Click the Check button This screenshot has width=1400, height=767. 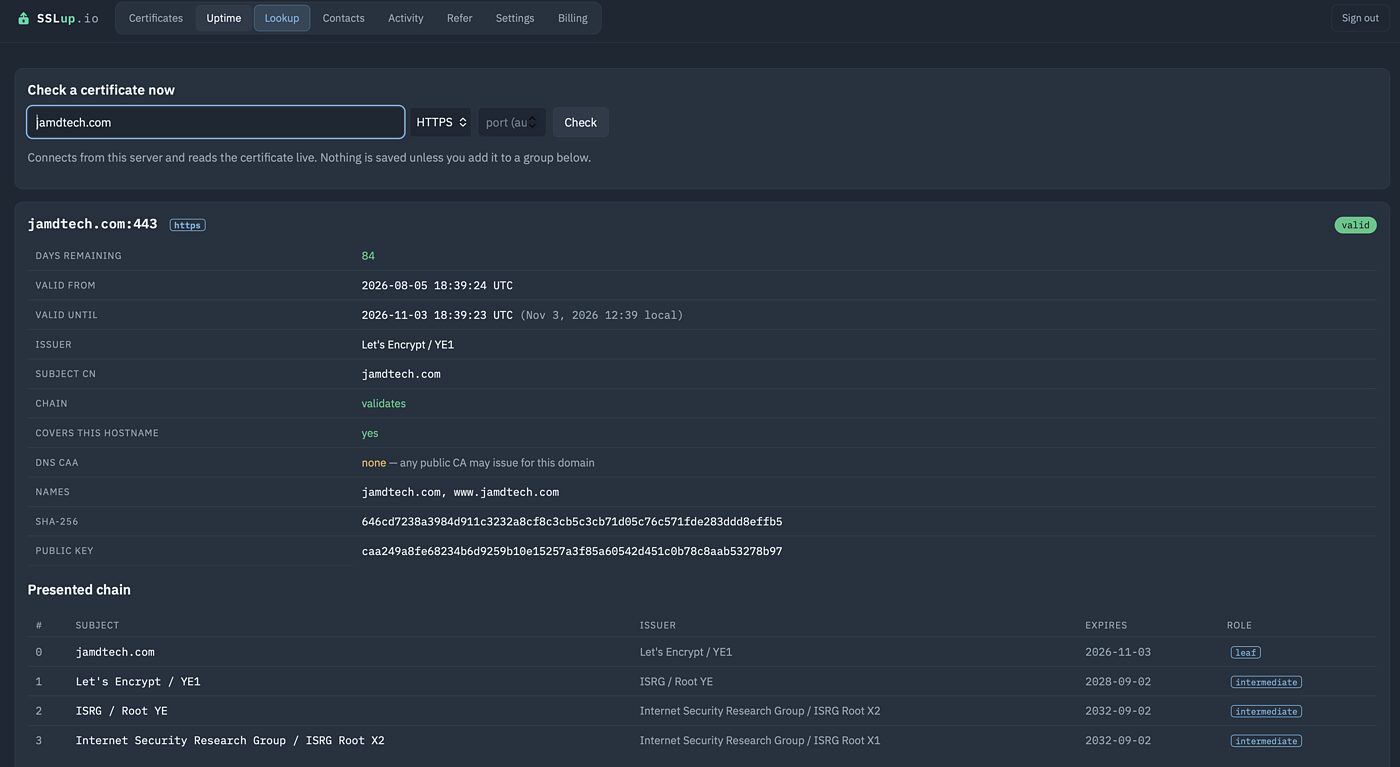coord(580,122)
